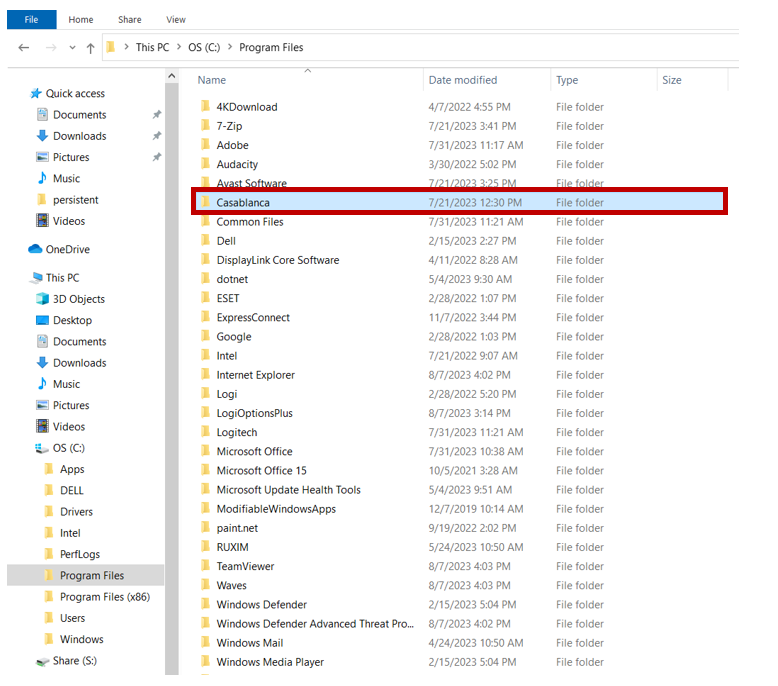Open Music under This PC
This screenshot has height=686, width=778.
[x=66, y=384]
